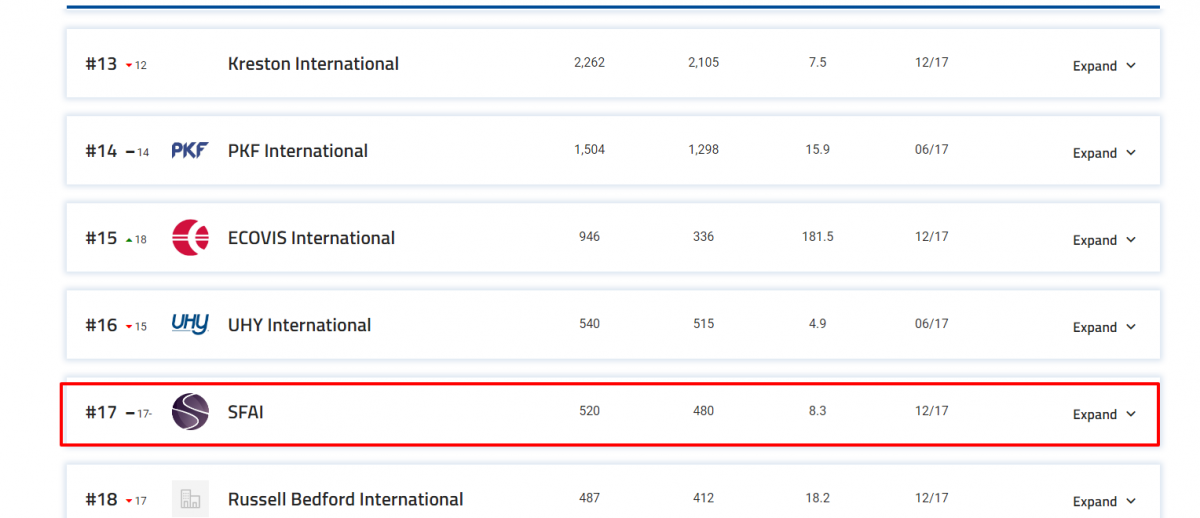The height and width of the screenshot is (518, 1200).
Task: Select SFAI's 12/17 date
Action: click(931, 410)
